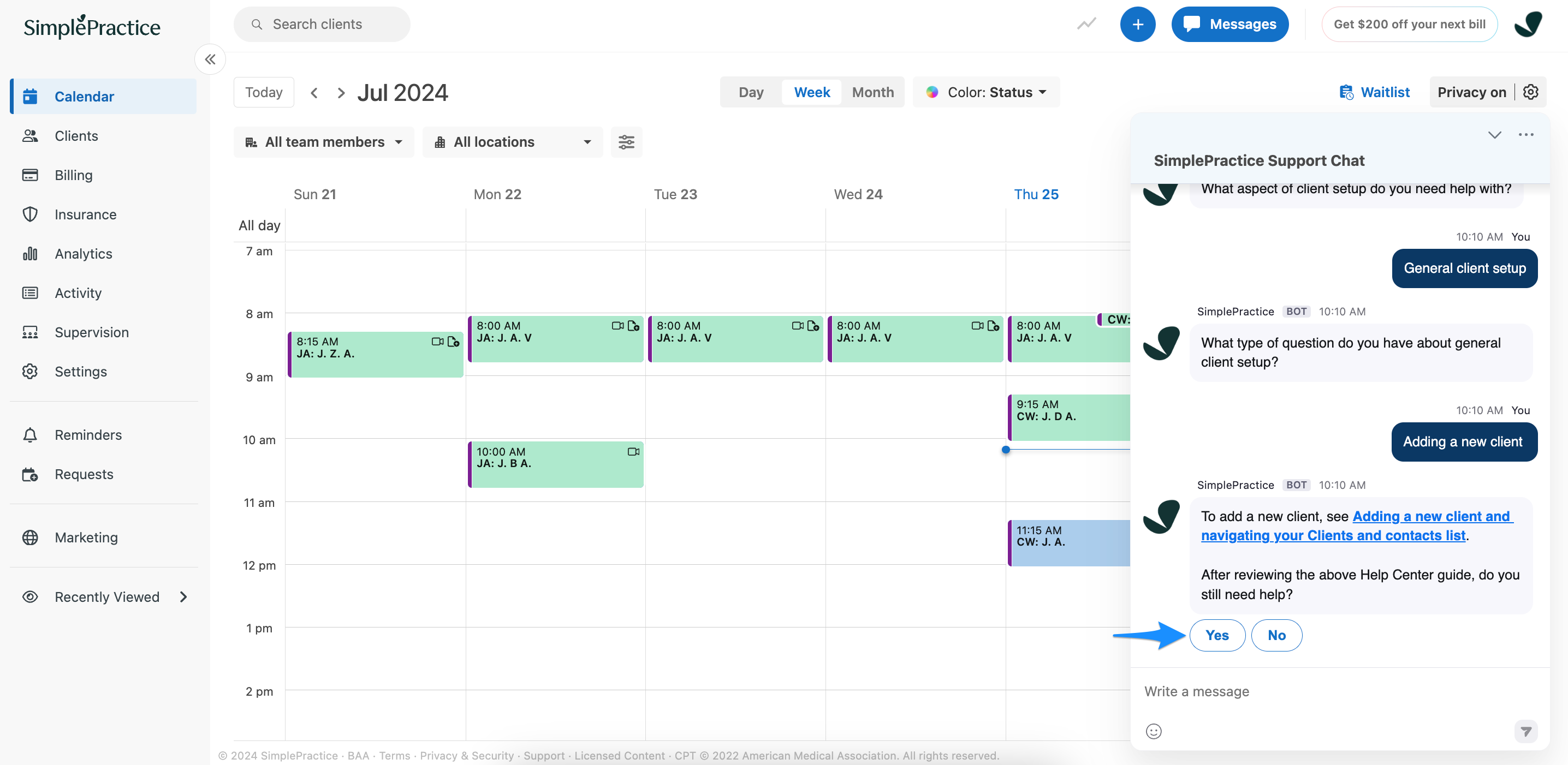Click the blue plus create button
Viewport: 1568px width, 765px height.
point(1137,25)
